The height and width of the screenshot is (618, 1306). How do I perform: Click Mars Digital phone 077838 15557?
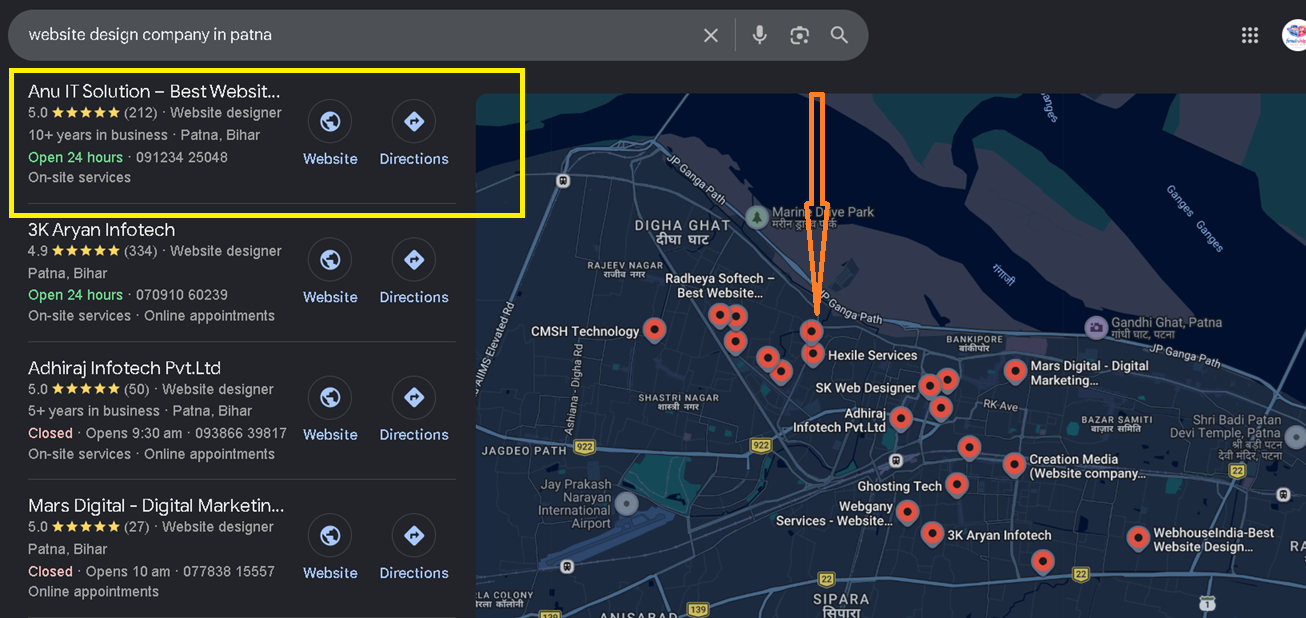[229, 571]
